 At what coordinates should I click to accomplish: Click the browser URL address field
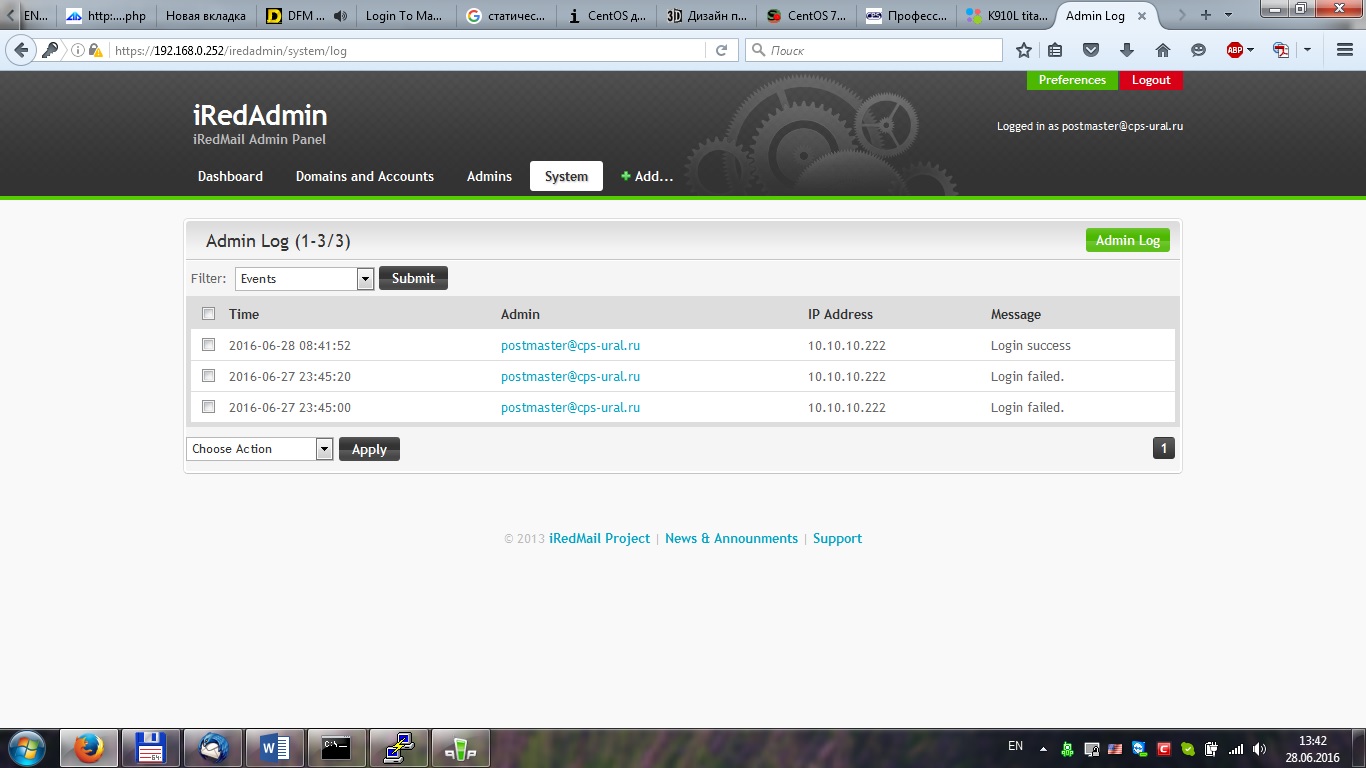(x=407, y=50)
